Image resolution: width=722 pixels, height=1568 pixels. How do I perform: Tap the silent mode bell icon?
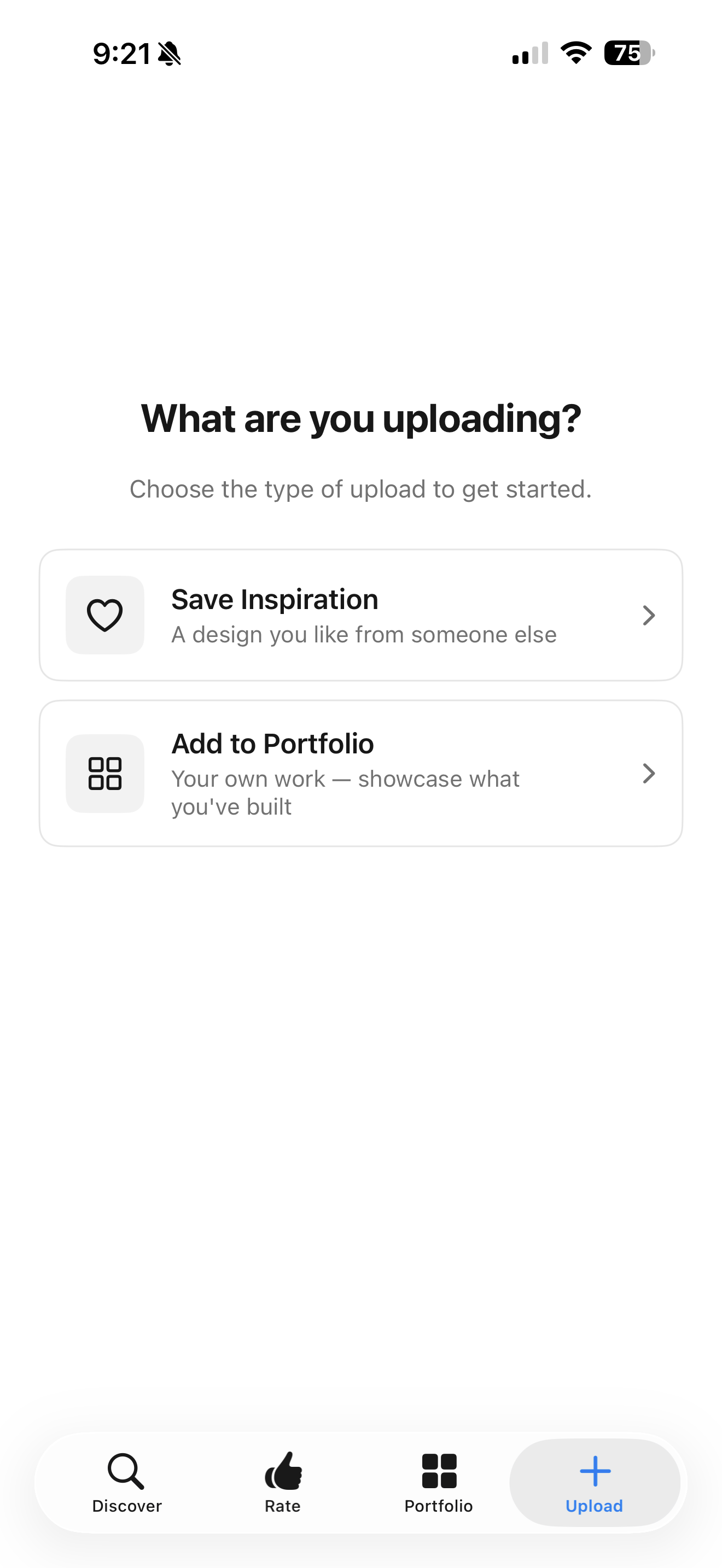(169, 54)
